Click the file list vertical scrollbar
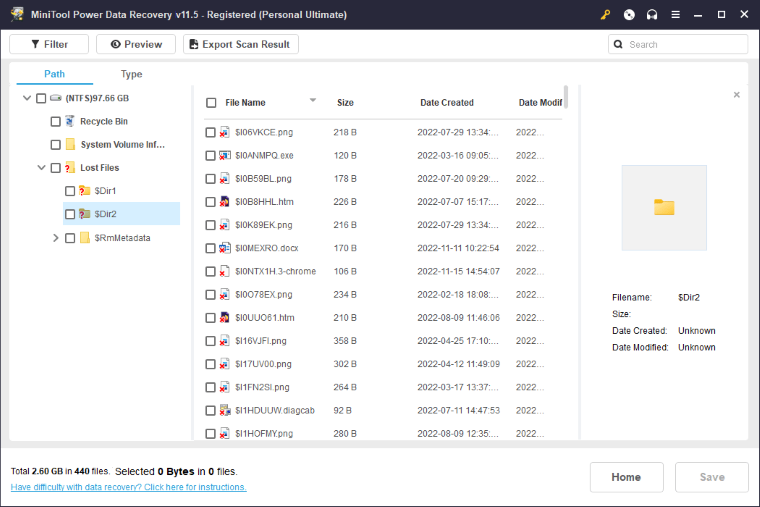Viewport: 760px width, 507px height. point(566,97)
